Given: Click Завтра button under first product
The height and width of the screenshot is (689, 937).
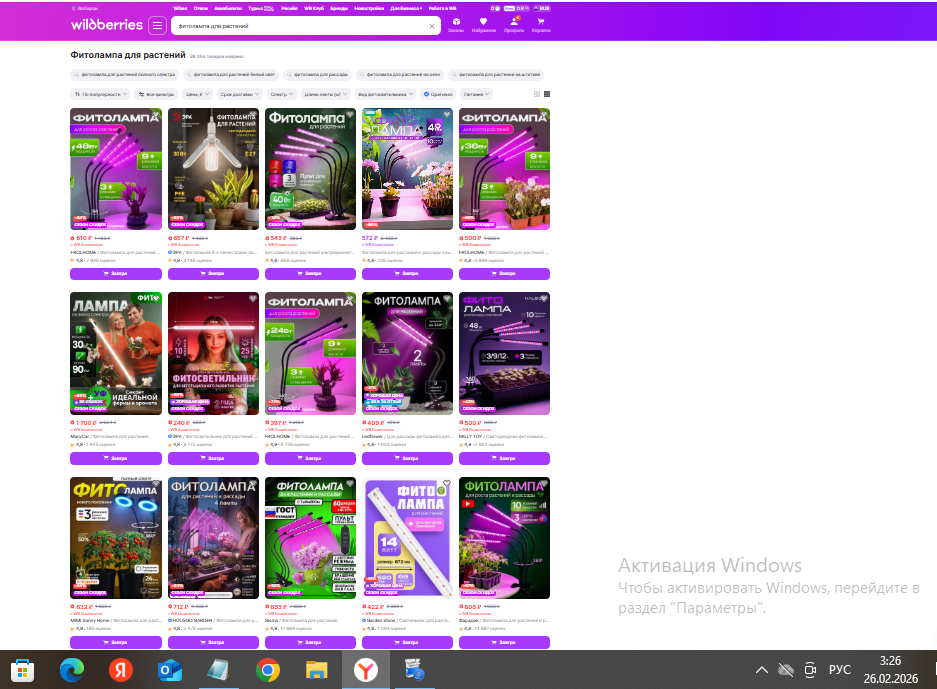Looking at the screenshot, I should [x=115, y=272].
